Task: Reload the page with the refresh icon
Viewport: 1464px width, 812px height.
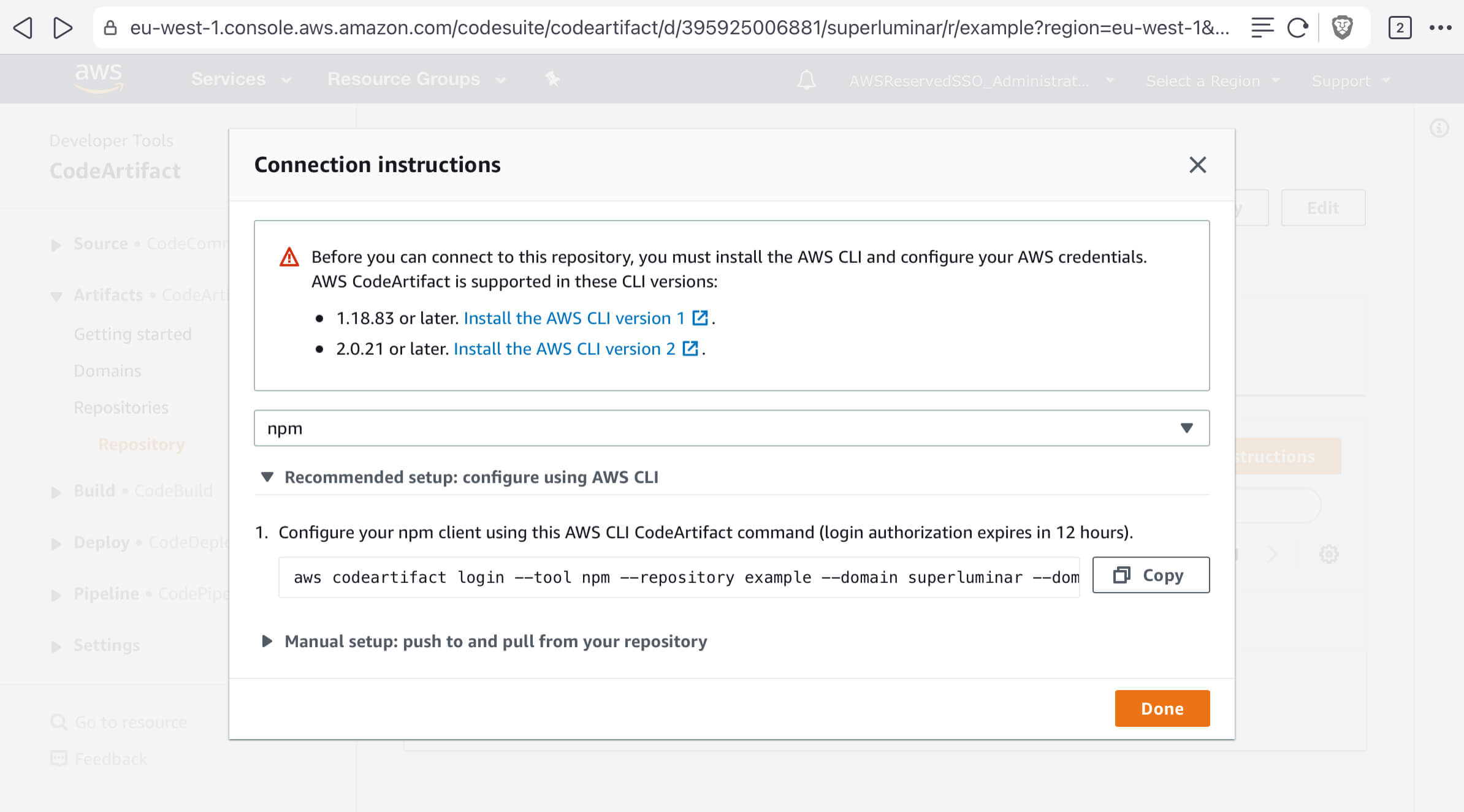Action: tap(1297, 28)
